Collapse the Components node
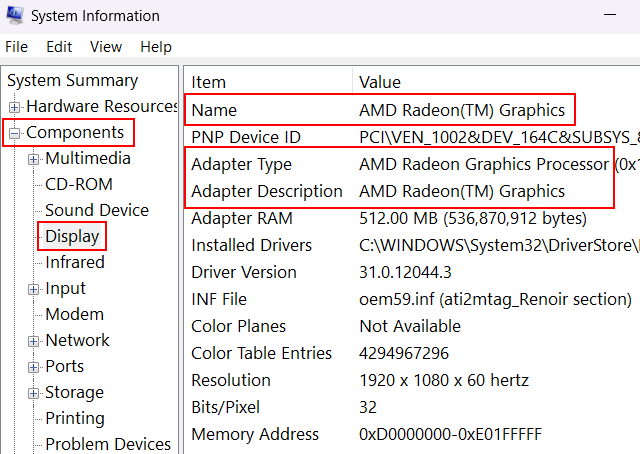This screenshot has height=454, width=640. click(x=14, y=134)
